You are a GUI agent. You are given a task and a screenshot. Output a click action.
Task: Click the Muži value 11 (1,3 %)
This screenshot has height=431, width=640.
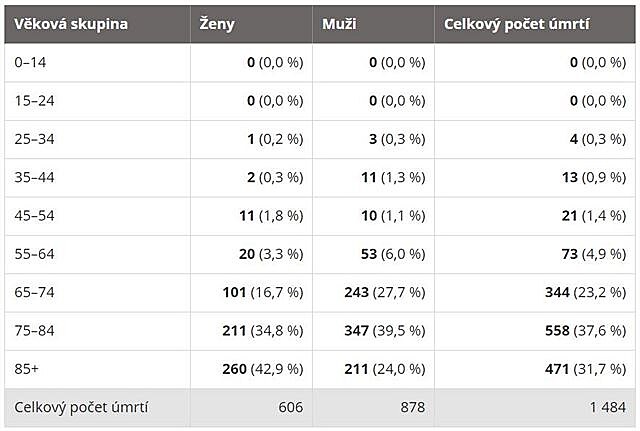[392, 177]
